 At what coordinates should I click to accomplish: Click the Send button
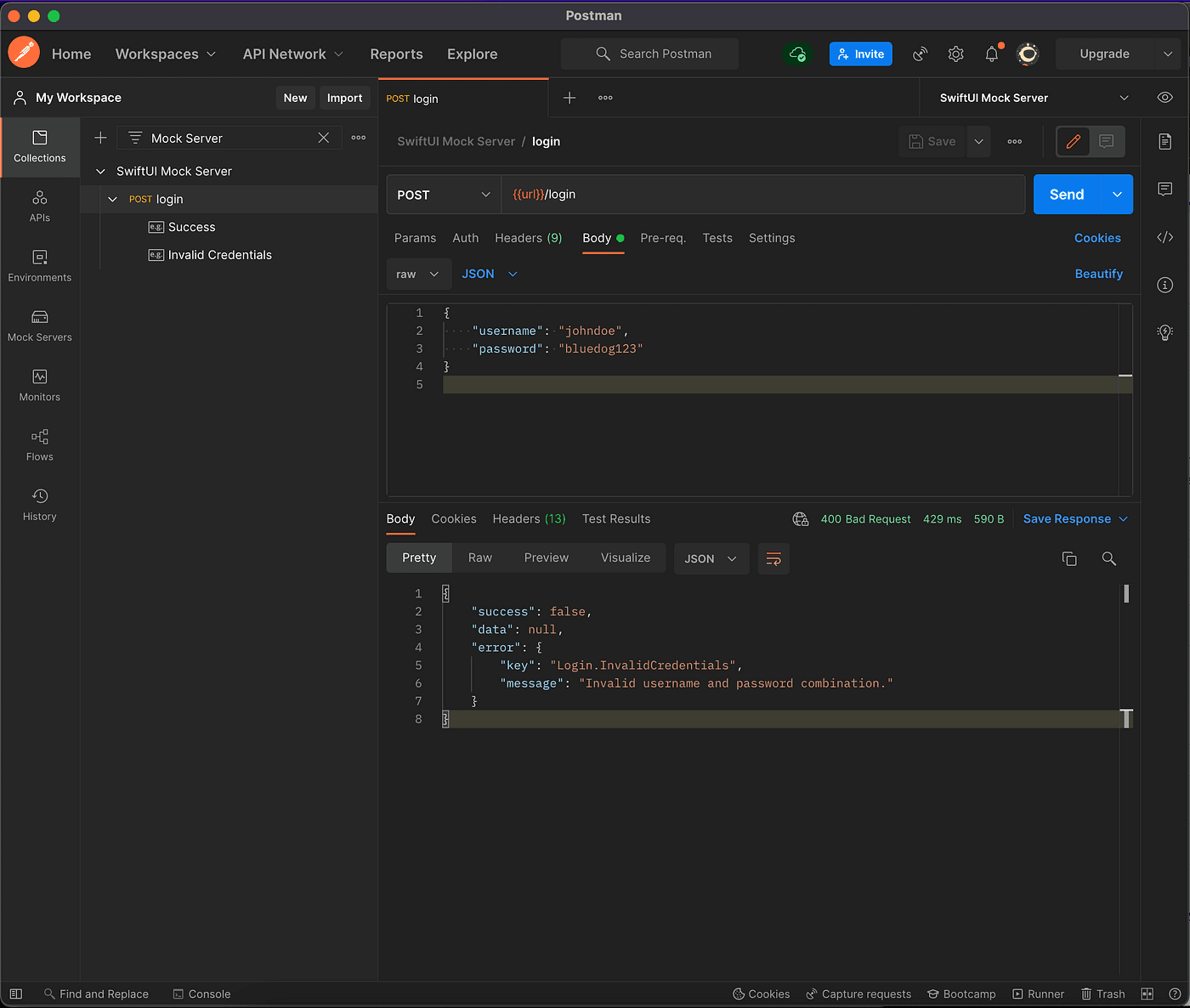(x=1067, y=195)
